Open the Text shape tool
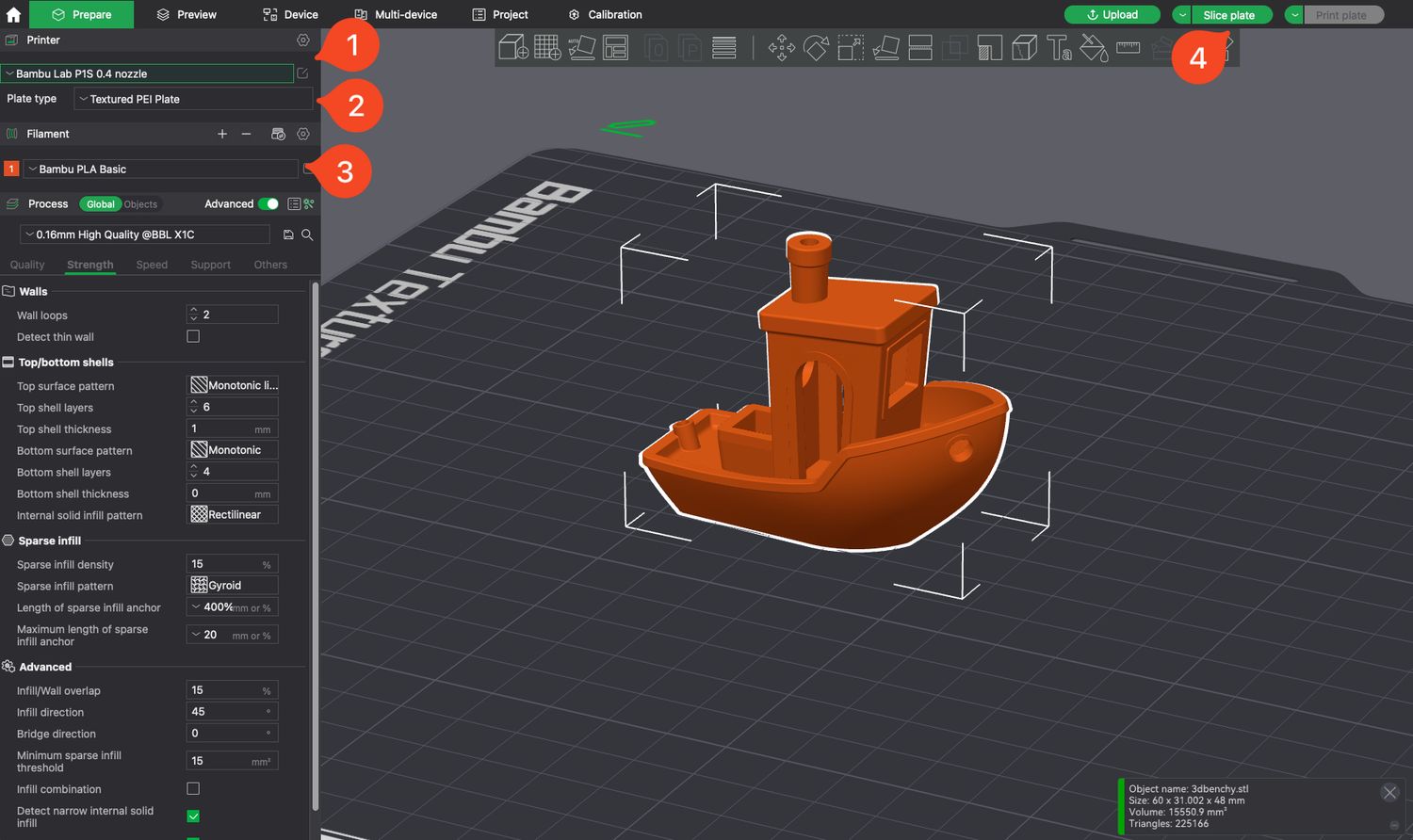The width and height of the screenshot is (1413, 840). pos(1059,48)
